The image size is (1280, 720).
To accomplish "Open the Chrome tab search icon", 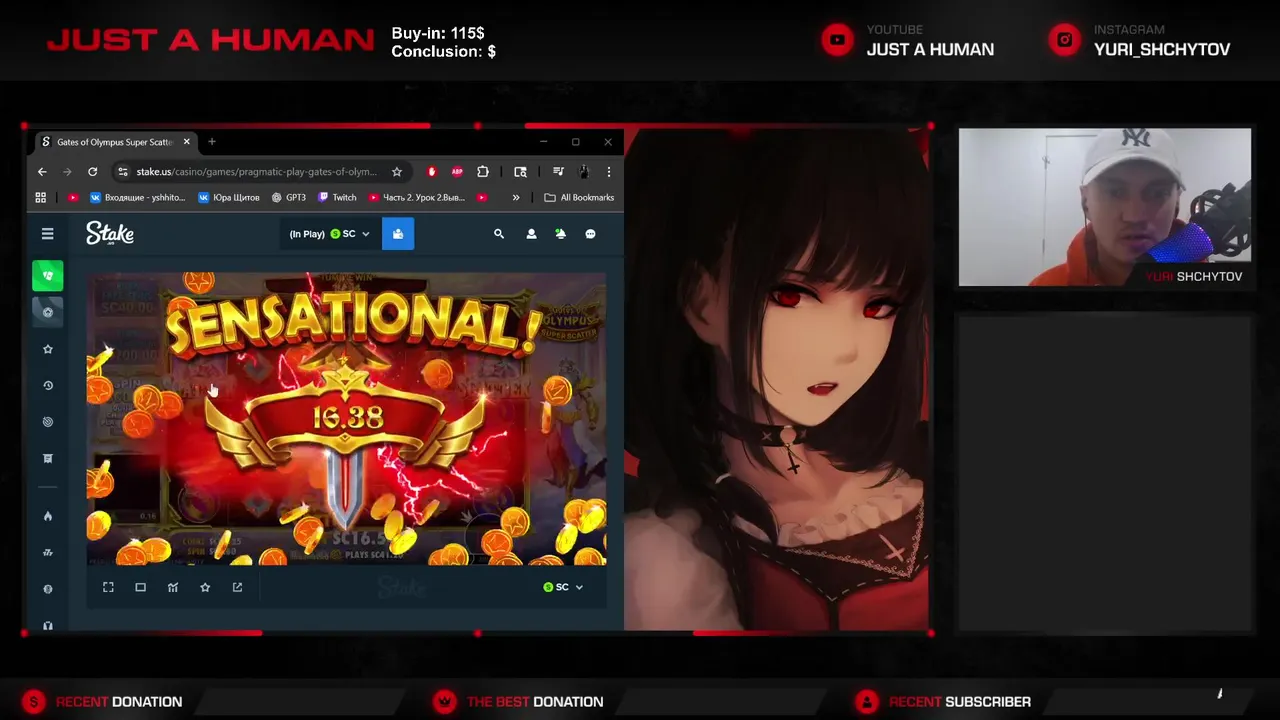I will point(520,172).
